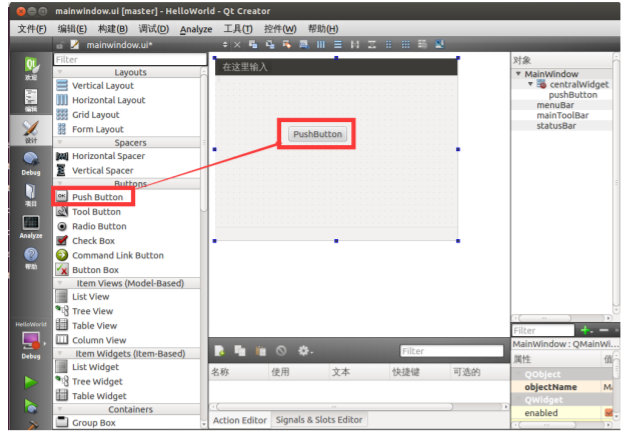The height and width of the screenshot is (435, 625).
Task: Open the 编辑(E) menu
Action: pos(72,29)
